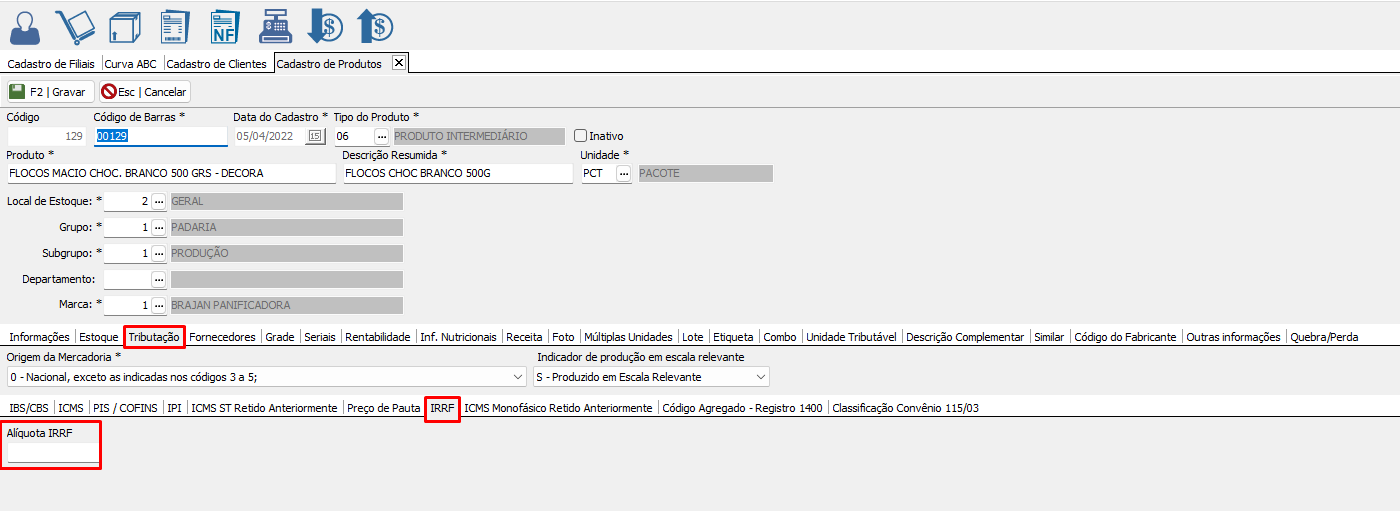1400x511 pixels.
Task: Open the customers icon in top toolbar
Action: (25, 26)
